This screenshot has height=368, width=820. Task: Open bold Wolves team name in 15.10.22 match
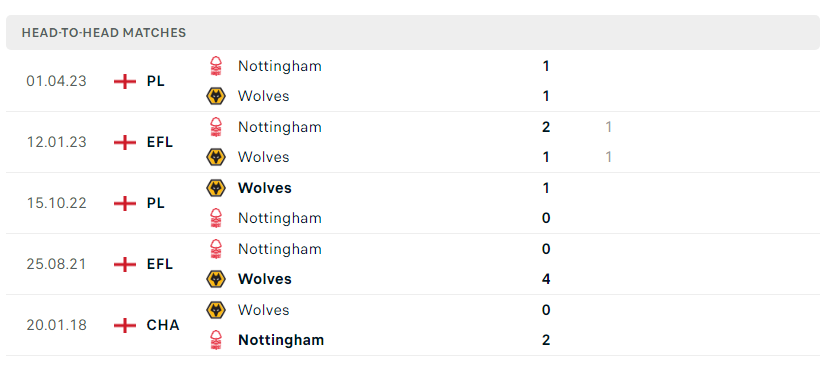click(x=265, y=188)
